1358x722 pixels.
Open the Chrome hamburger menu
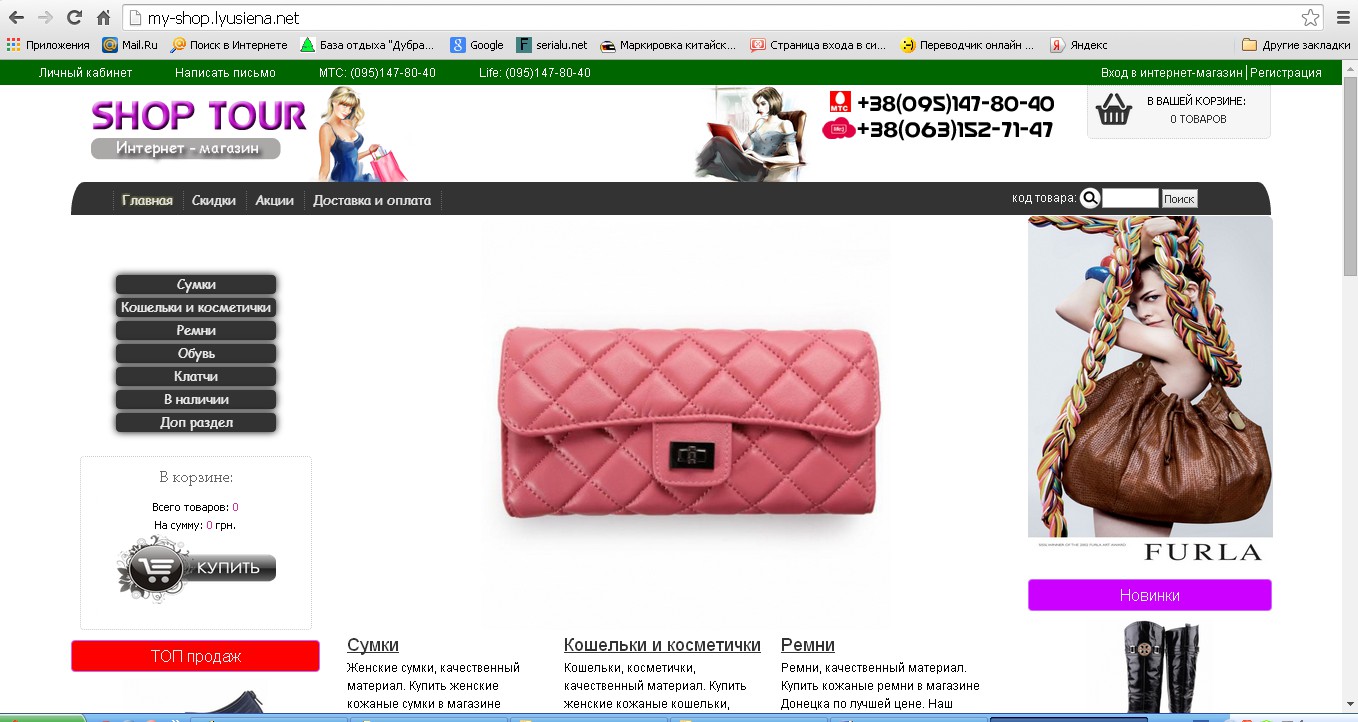pos(1342,18)
